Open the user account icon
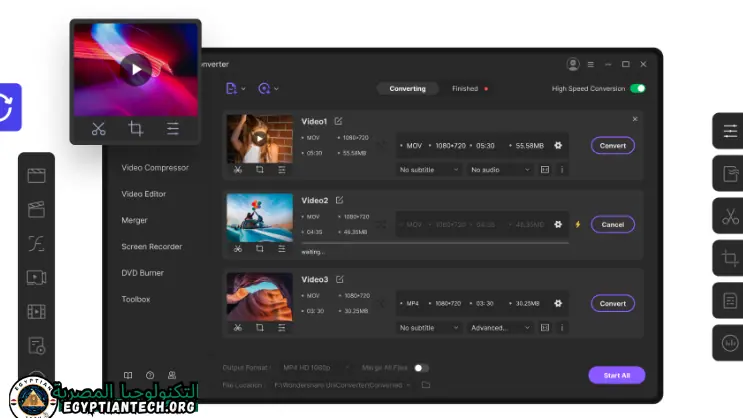 (x=573, y=64)
